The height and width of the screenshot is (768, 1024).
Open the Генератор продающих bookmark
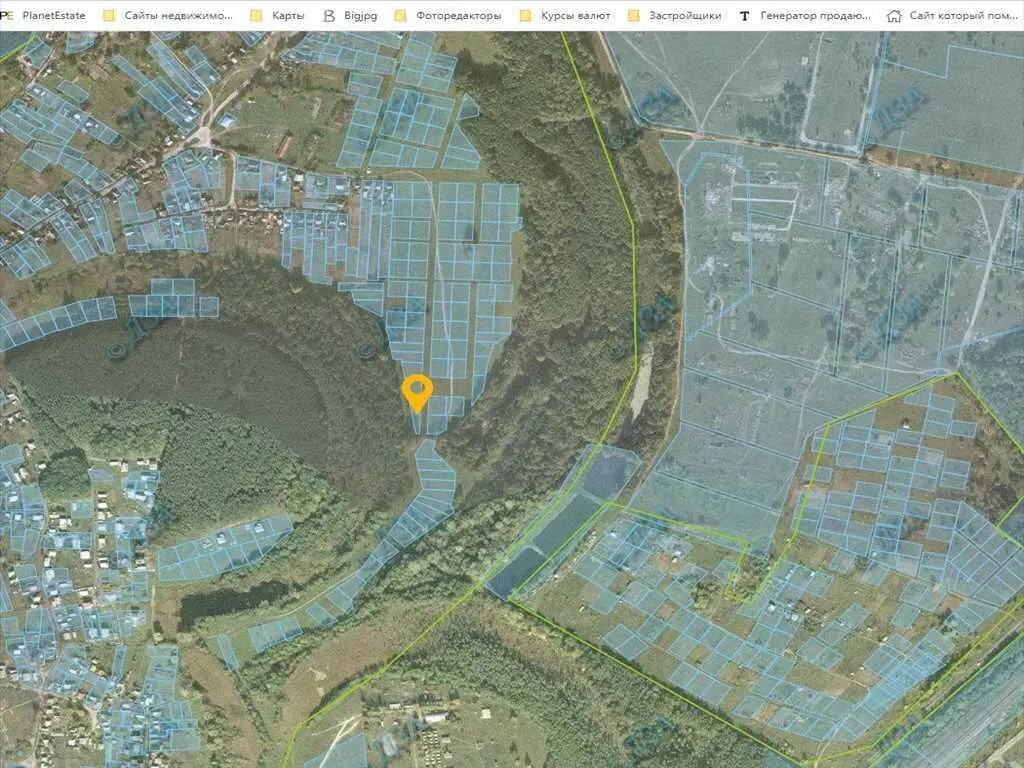[815, 16]
